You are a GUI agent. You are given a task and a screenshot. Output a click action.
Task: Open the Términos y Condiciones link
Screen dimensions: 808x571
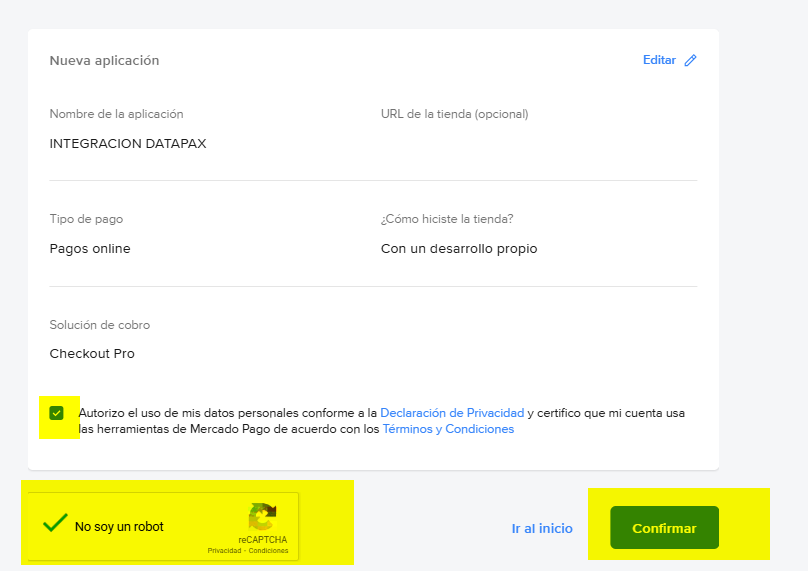(448, 429)
